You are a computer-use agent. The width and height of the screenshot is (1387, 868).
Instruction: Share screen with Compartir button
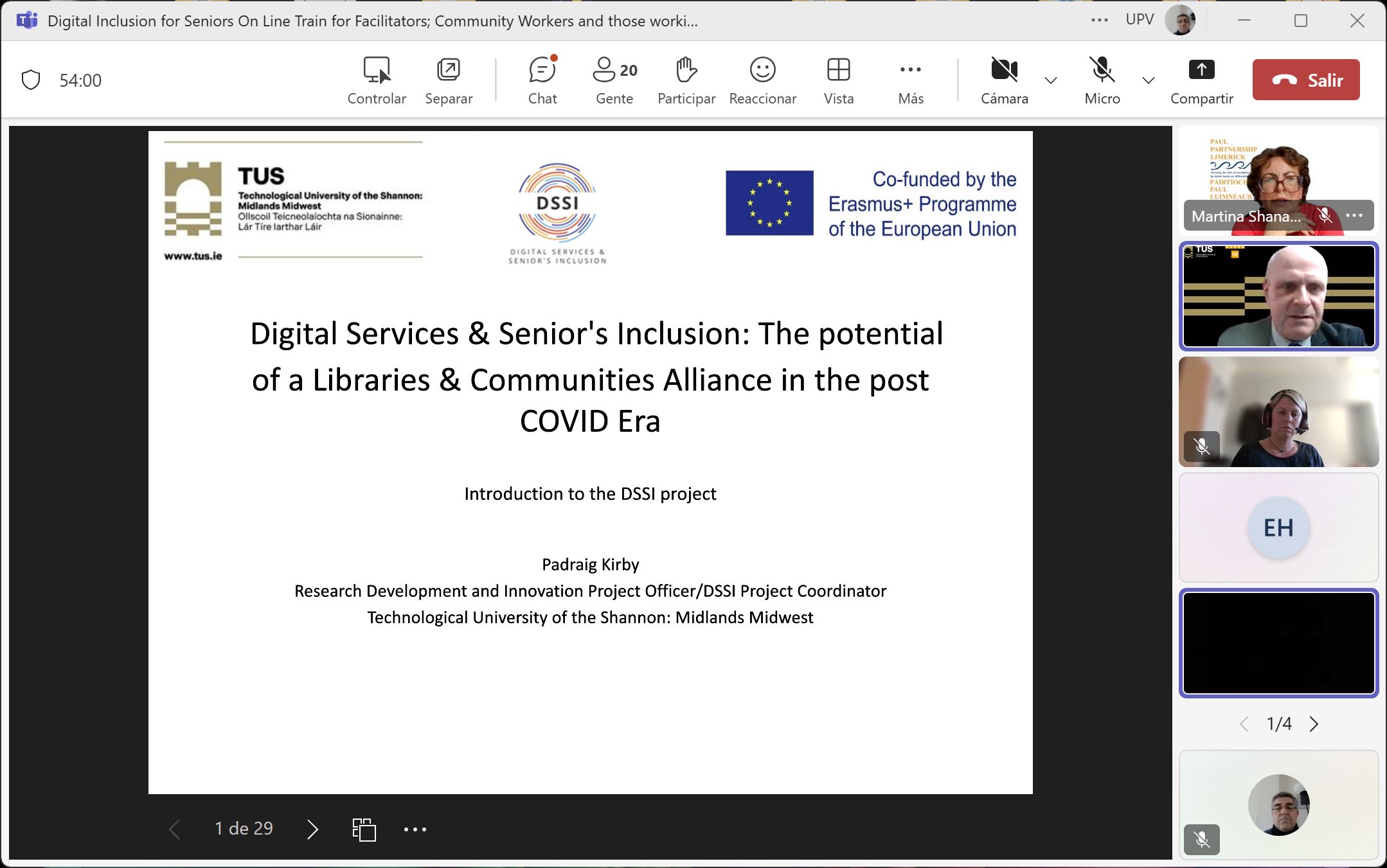pyautogui.click(x=1201, y=80)
